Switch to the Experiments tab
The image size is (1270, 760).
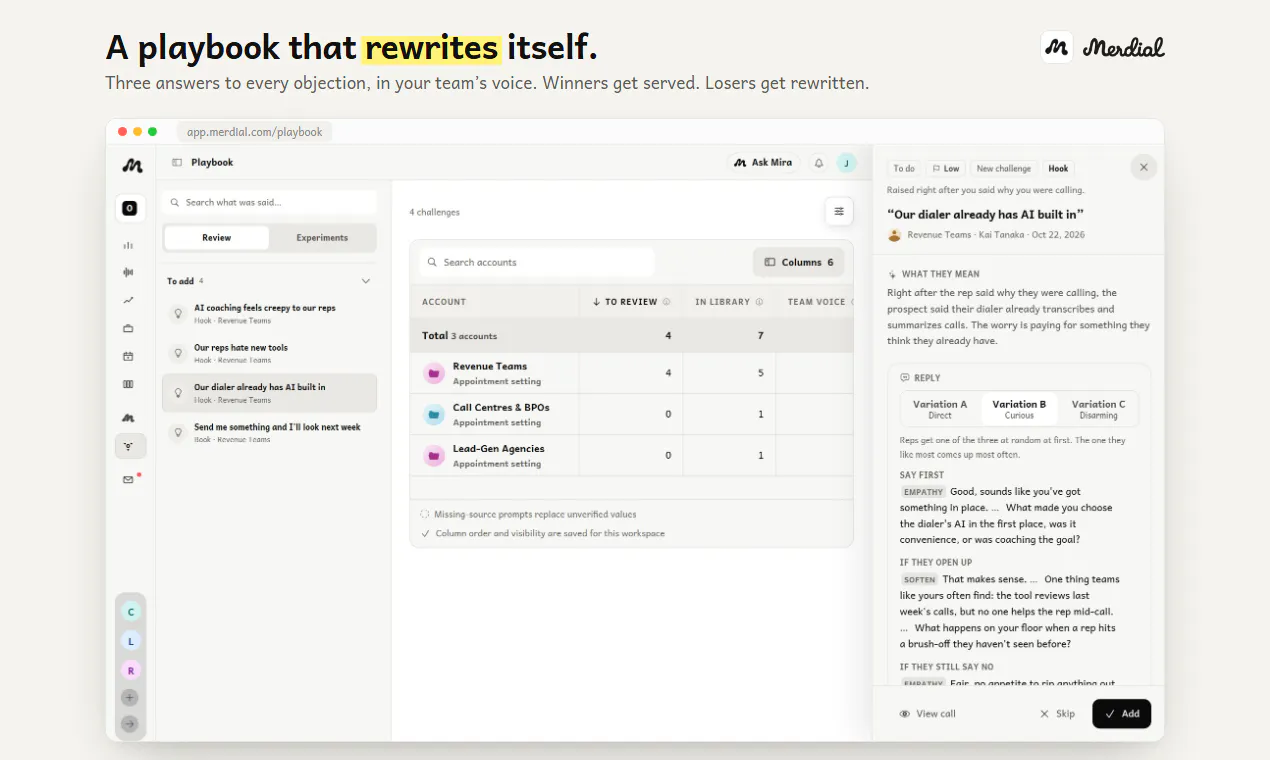322,238
